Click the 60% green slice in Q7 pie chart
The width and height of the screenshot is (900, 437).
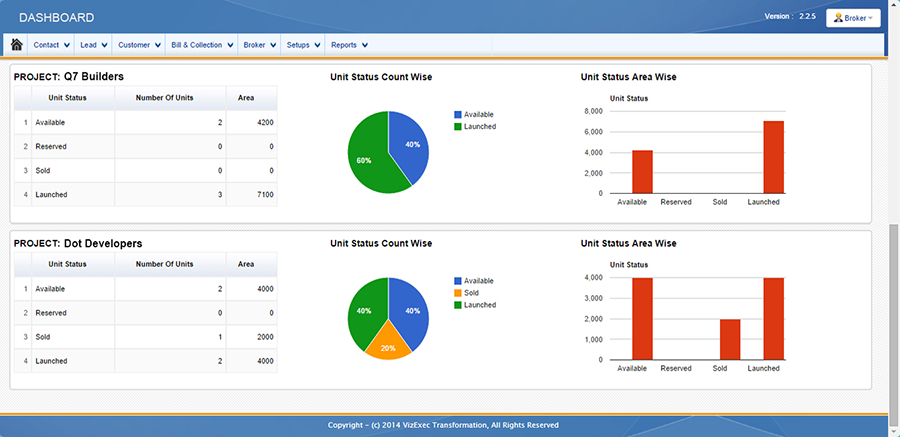click(366, 158)
